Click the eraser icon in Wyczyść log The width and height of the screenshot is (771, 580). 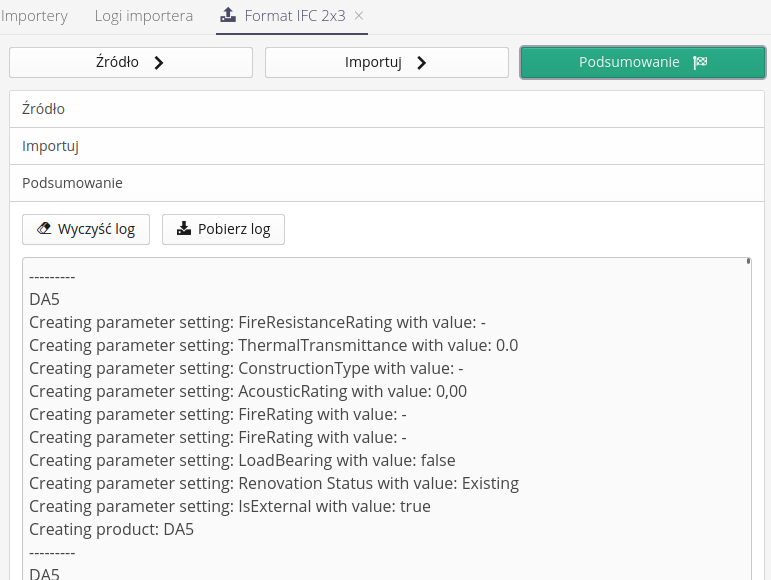coord(43,229)
